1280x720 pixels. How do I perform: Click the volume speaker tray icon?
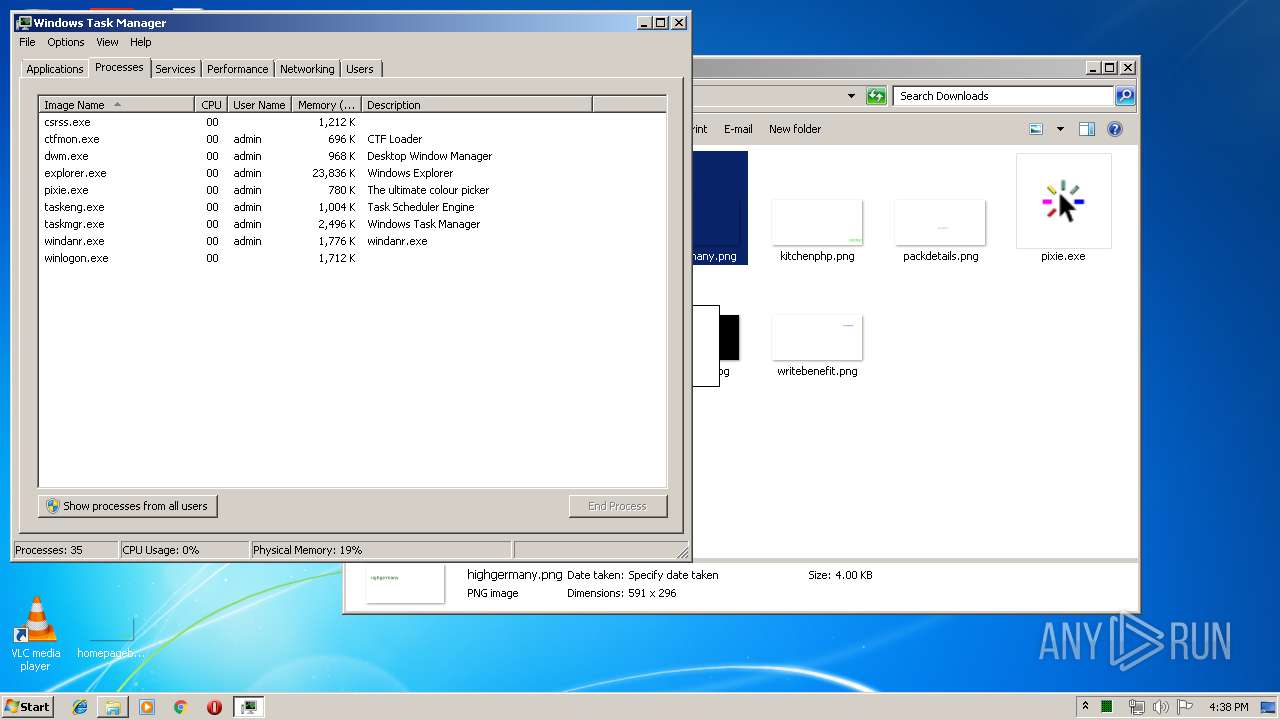[1161, 707]
